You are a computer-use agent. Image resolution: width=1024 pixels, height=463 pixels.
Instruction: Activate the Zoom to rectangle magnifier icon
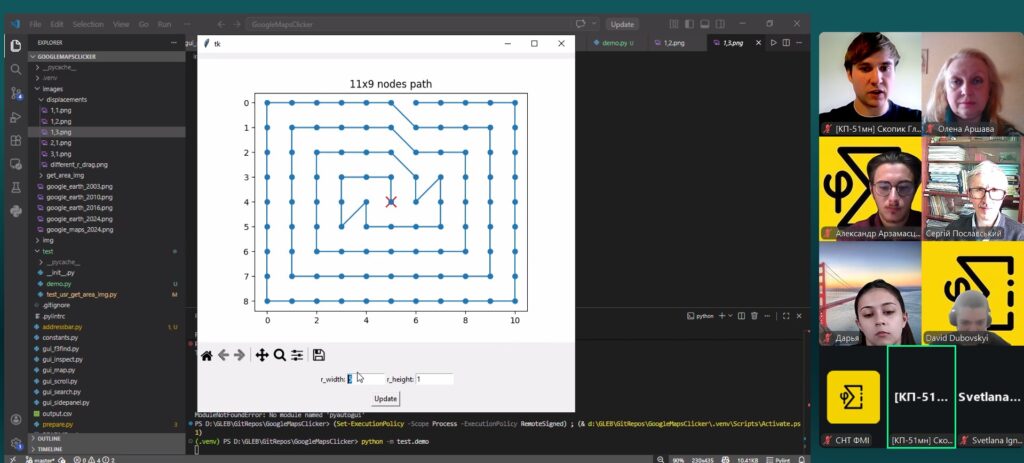click(x=280, y=355)
